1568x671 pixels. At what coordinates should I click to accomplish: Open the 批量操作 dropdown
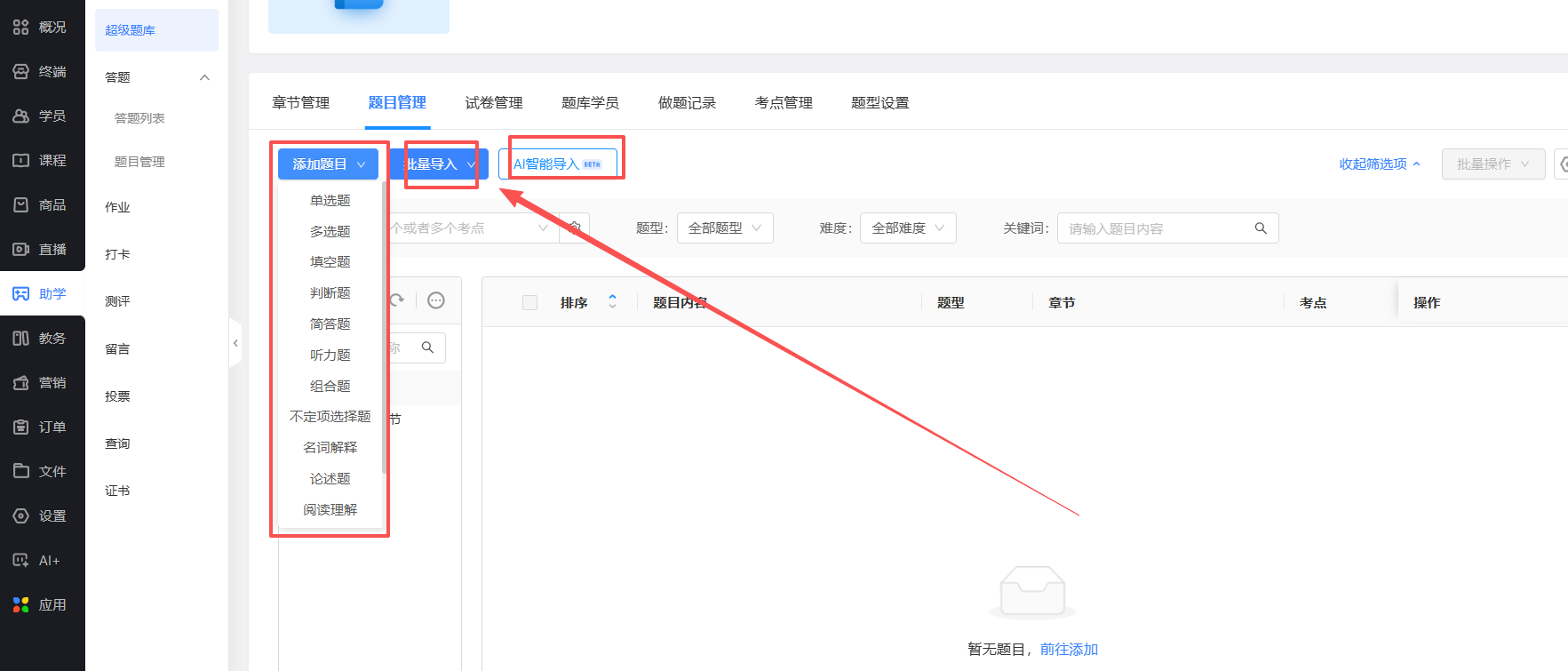pos(1493,164)
